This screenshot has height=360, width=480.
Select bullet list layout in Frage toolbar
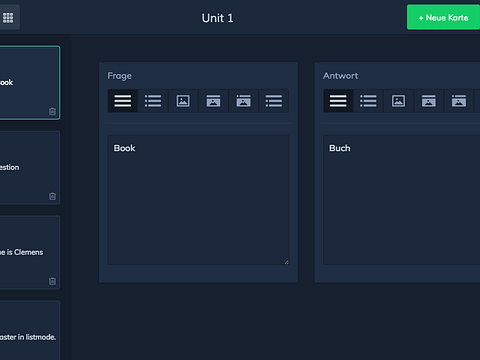153,101
